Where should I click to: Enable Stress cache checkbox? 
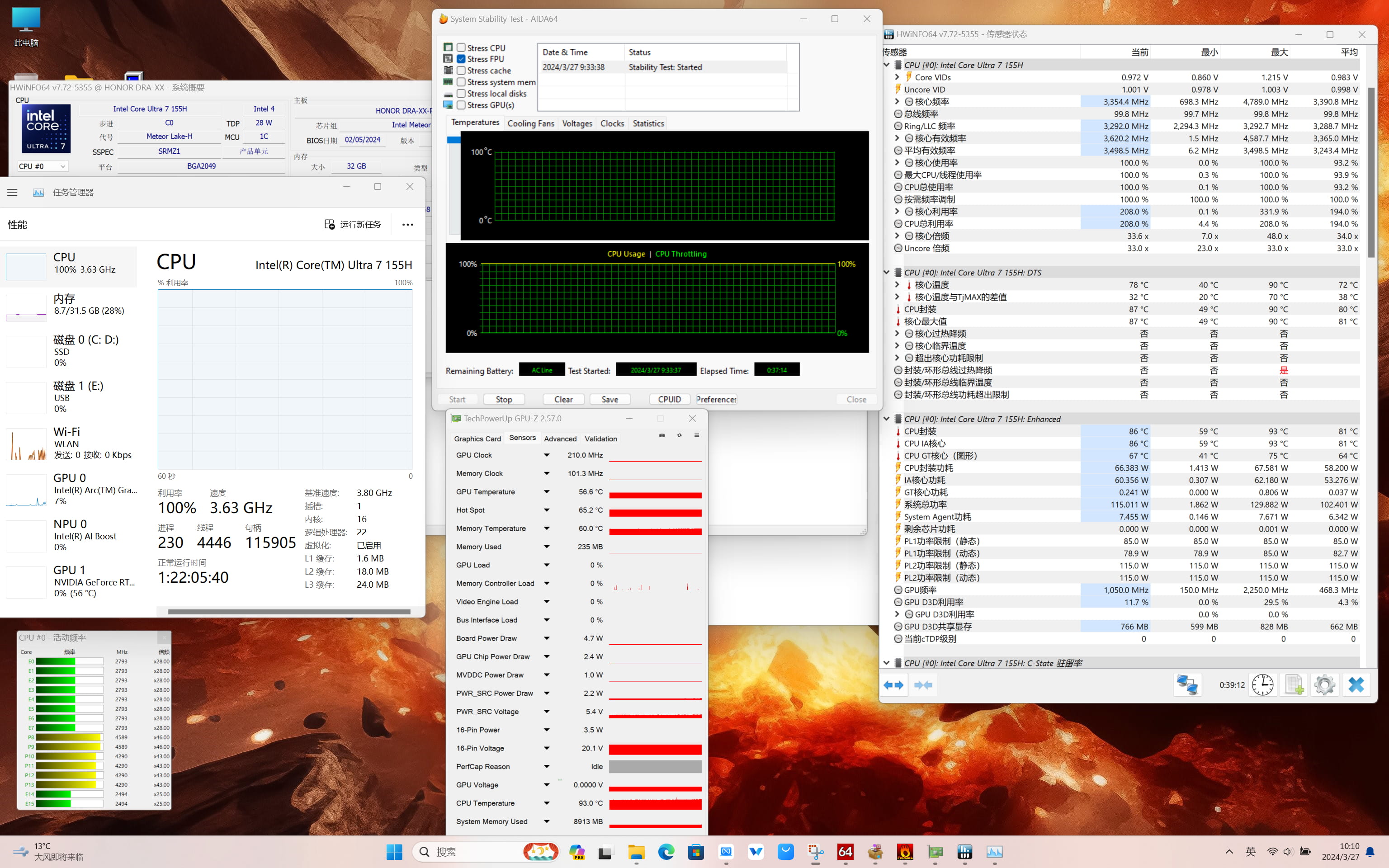461,70
